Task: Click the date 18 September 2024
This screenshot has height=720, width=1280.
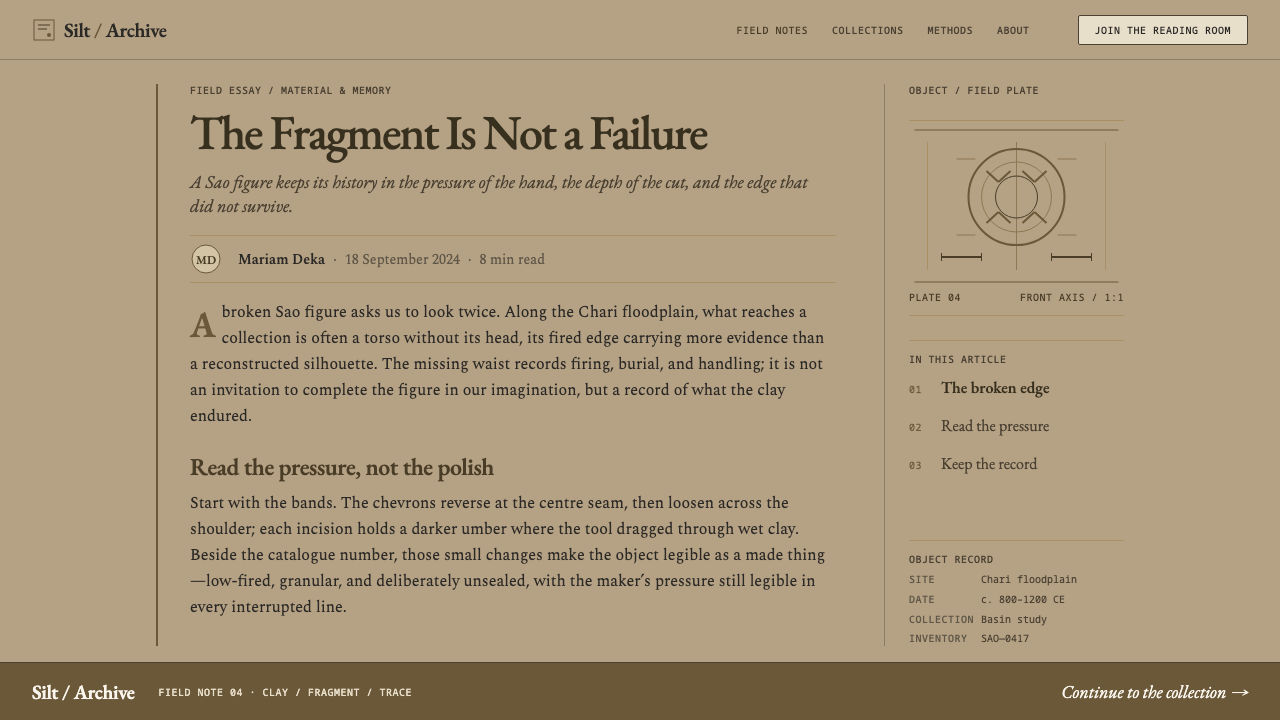Action: 402,259
